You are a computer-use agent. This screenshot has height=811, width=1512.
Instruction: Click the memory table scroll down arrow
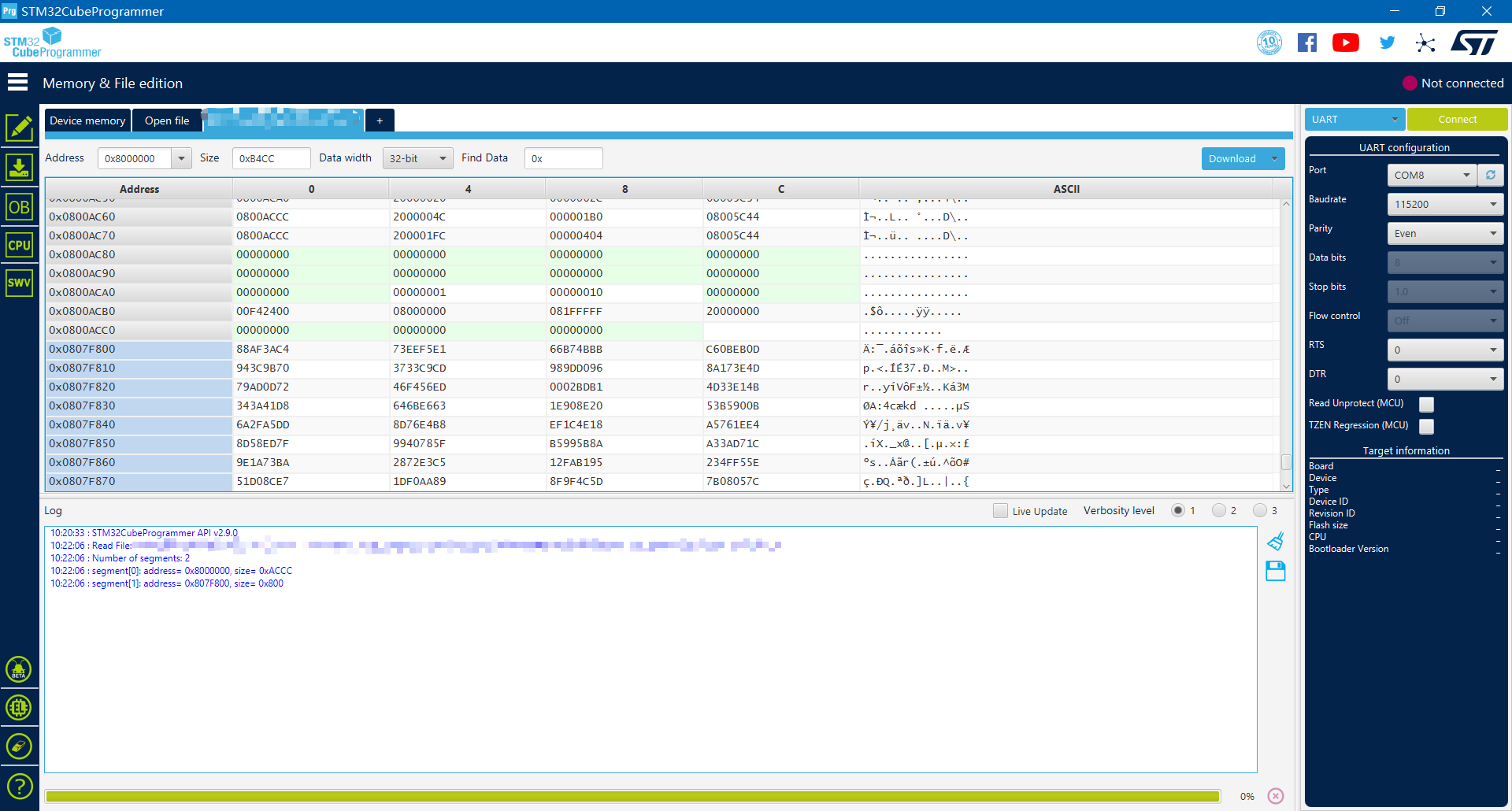click(1286, 486)
